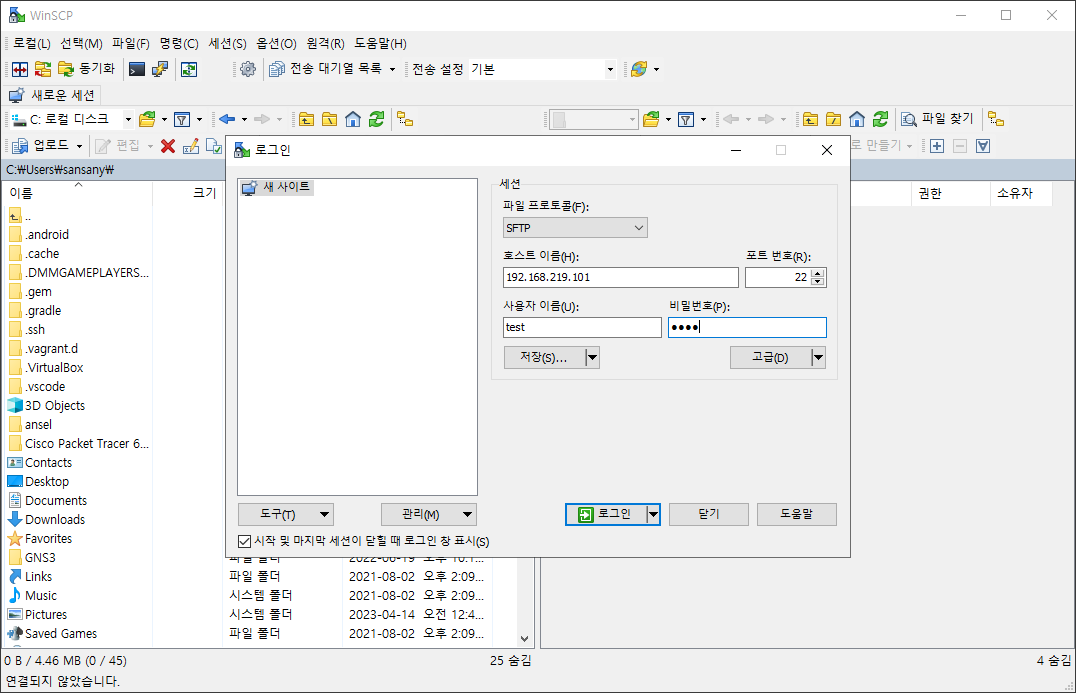This screenshot has width=1076, height=693.
Task: Open the 관리(M) manage dropdown button
Action: point(429,514)
